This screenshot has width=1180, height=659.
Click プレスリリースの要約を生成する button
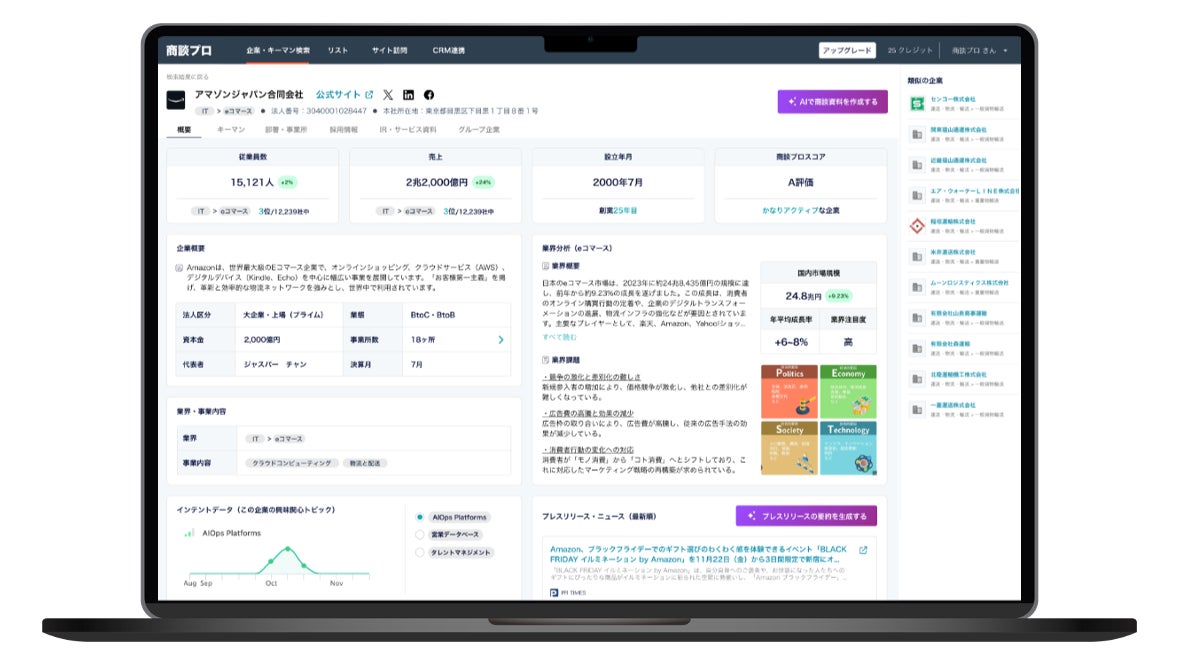pos(806,516)
